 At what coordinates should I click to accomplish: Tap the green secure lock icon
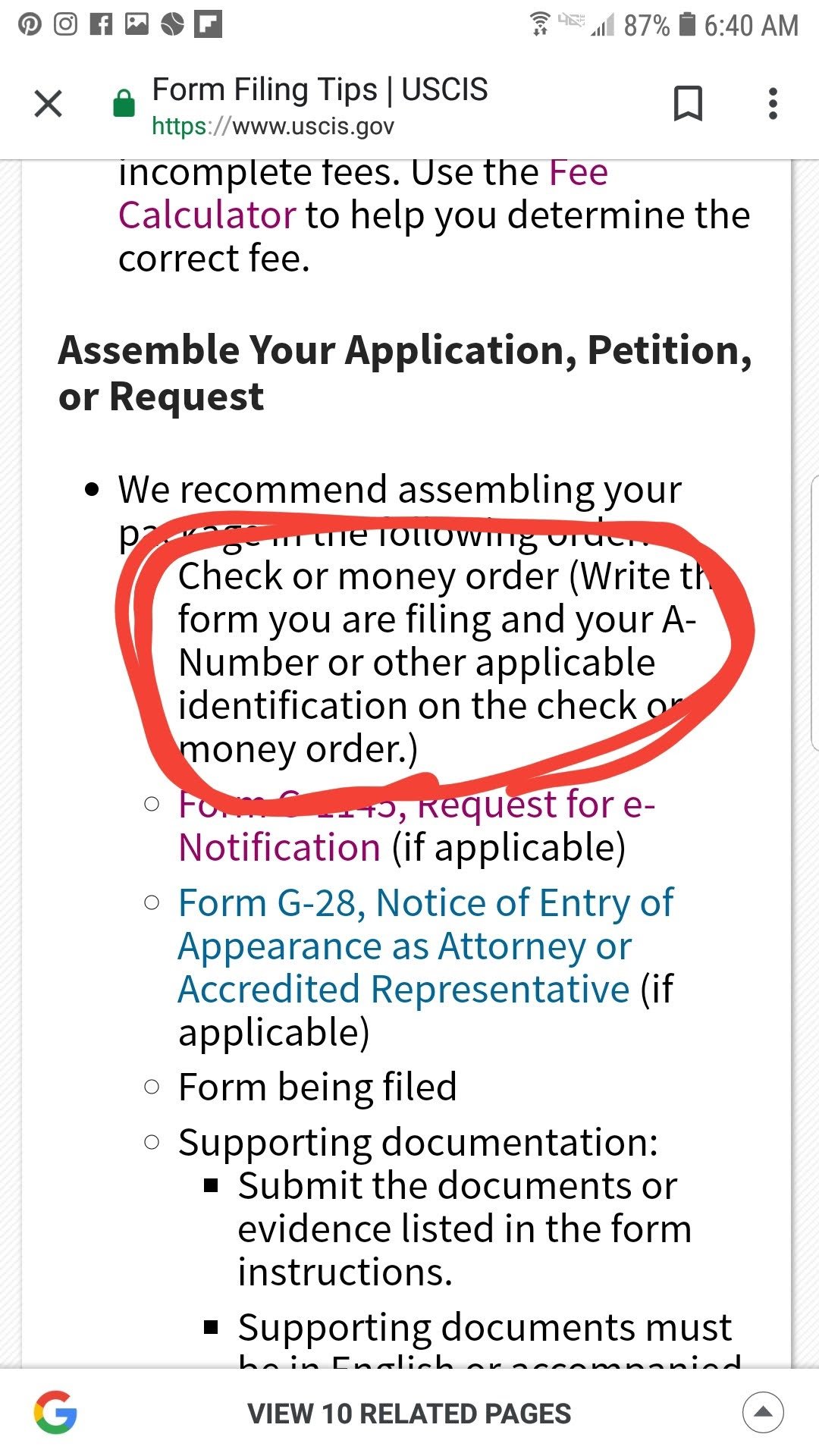124,103
